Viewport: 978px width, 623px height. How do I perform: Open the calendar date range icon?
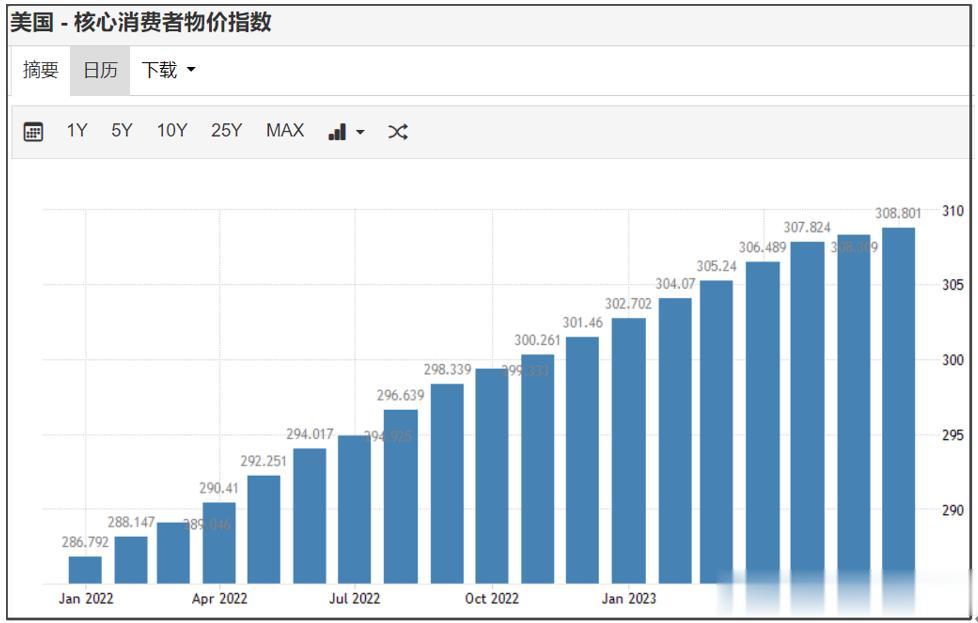pyautogui.click(x=33, y=132)
